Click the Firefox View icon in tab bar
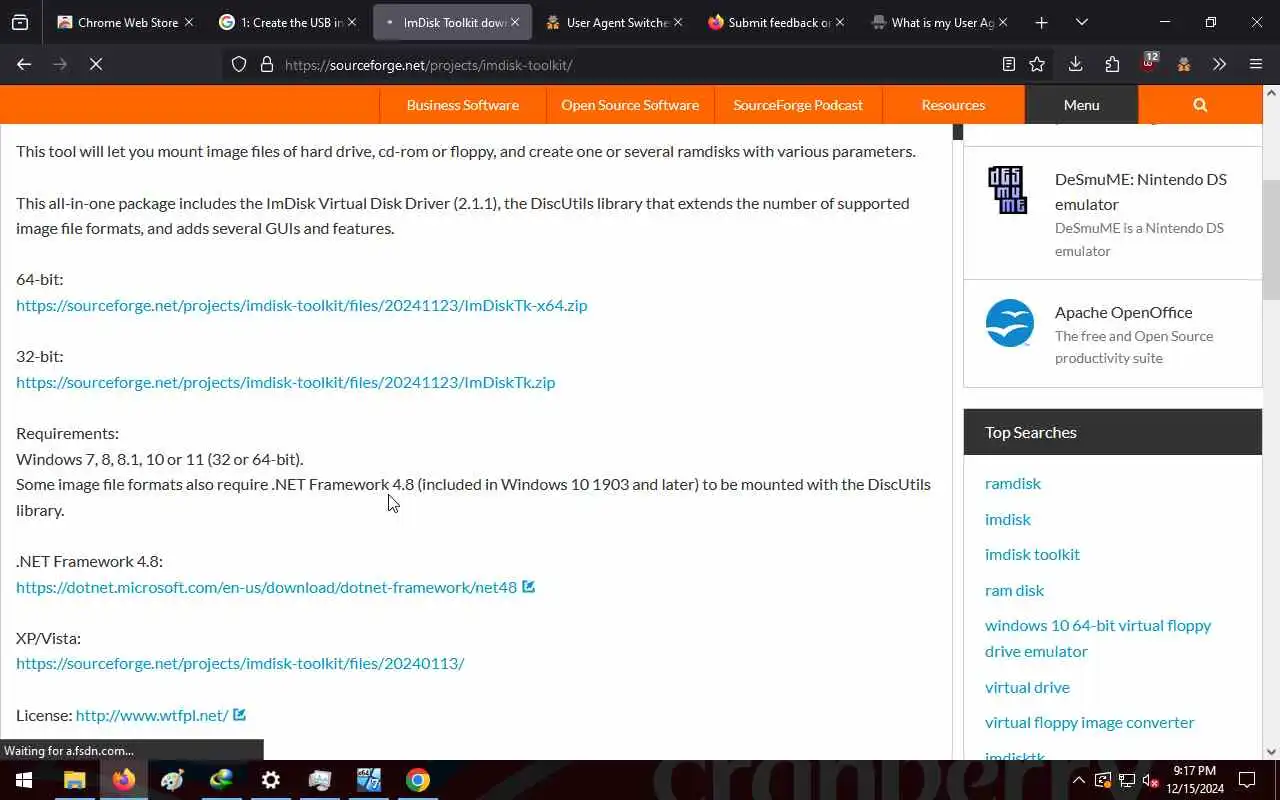The height and width of the screenshot is (800, 1280). pos(20,22)
